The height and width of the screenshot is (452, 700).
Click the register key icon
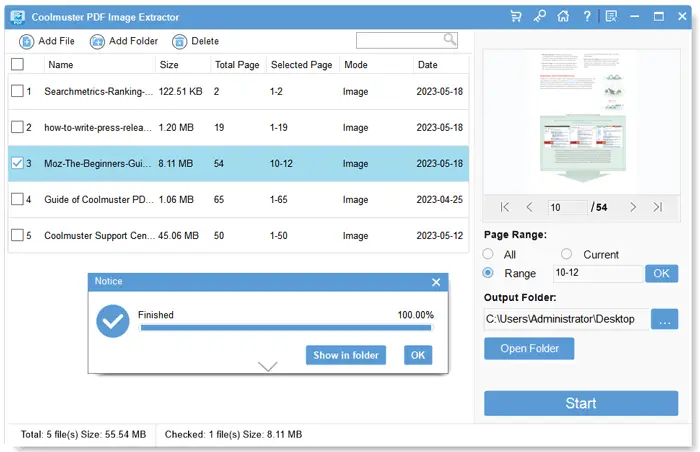click(539, 17)
